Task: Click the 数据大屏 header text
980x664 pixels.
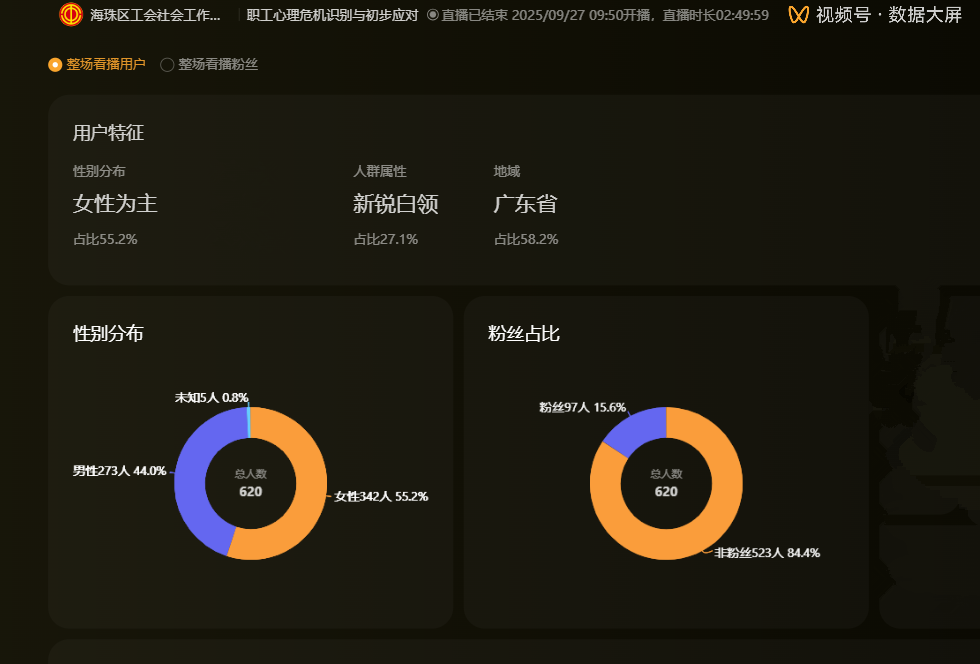Action: [x=925, y=15]
